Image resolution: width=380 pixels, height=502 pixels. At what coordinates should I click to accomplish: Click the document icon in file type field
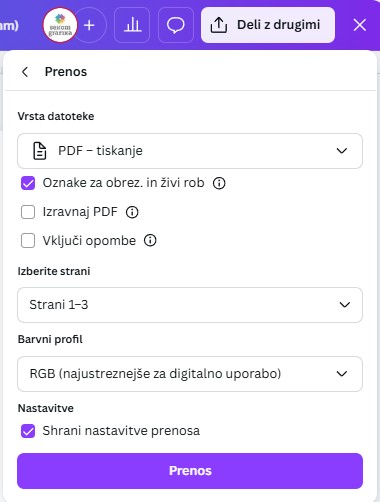click(x=40, y=151)
